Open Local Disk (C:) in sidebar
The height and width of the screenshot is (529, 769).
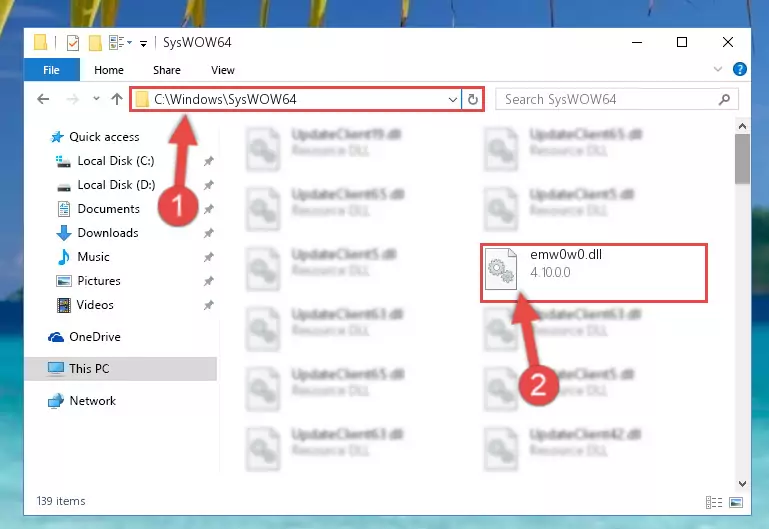click(116, 161)
